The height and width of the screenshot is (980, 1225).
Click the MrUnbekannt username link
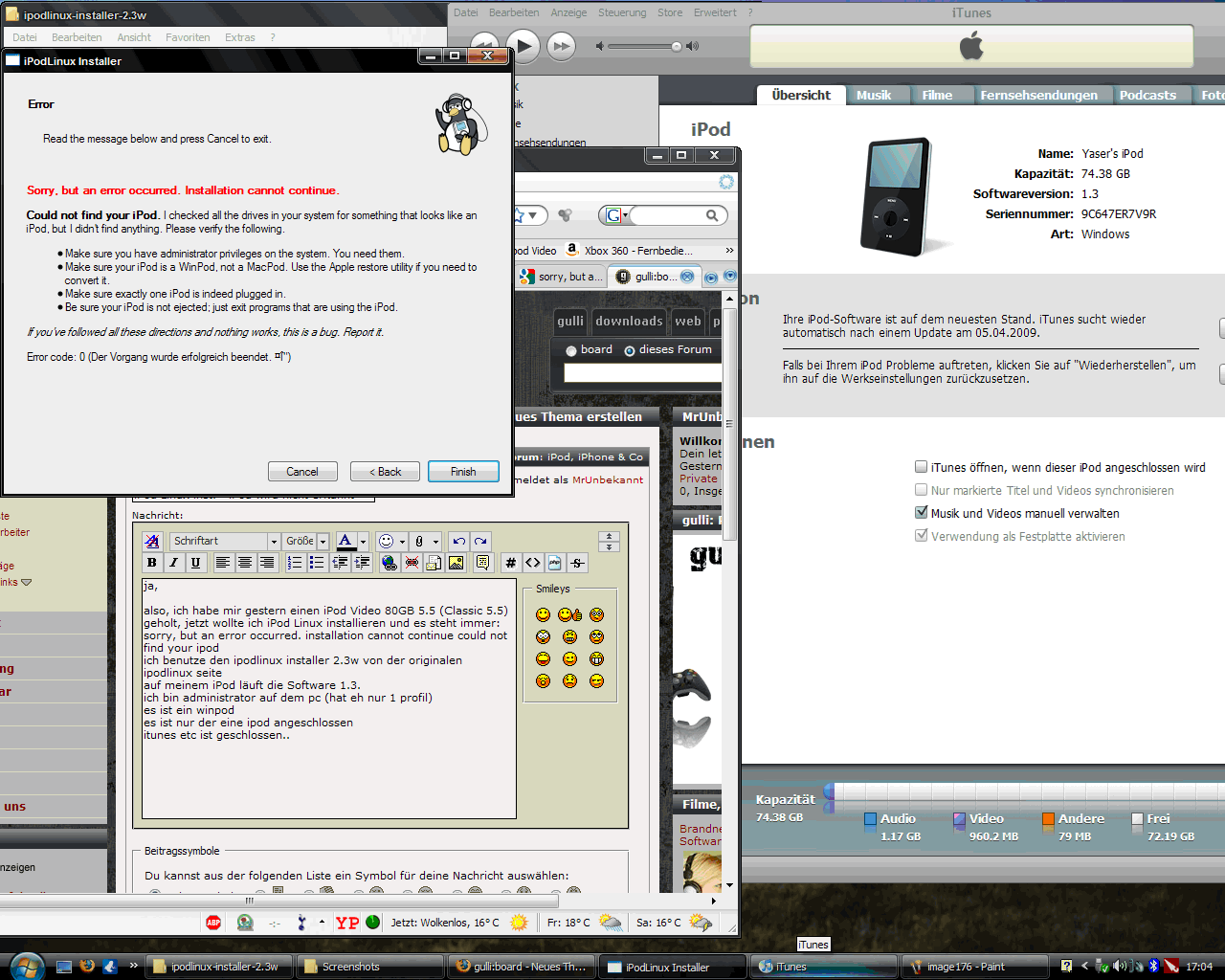click(608, 479)
